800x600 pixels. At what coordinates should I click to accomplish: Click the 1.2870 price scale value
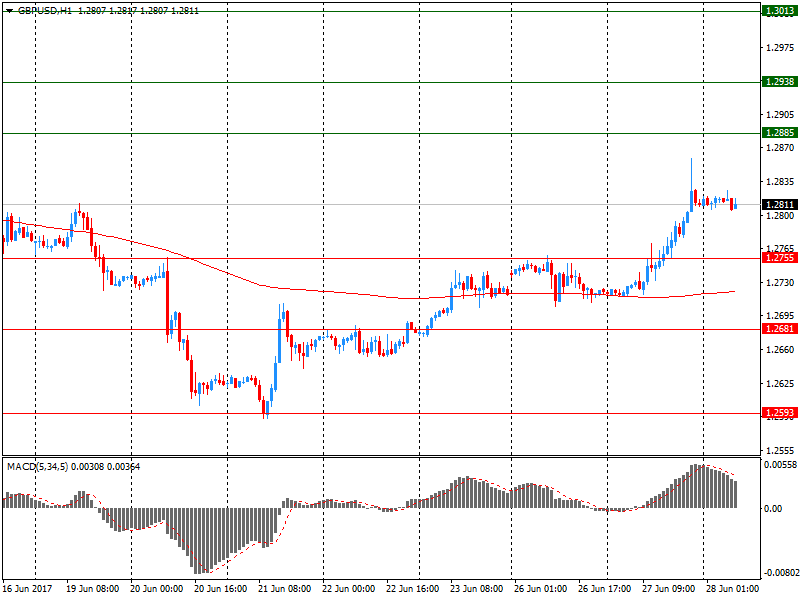coord(780,148)
